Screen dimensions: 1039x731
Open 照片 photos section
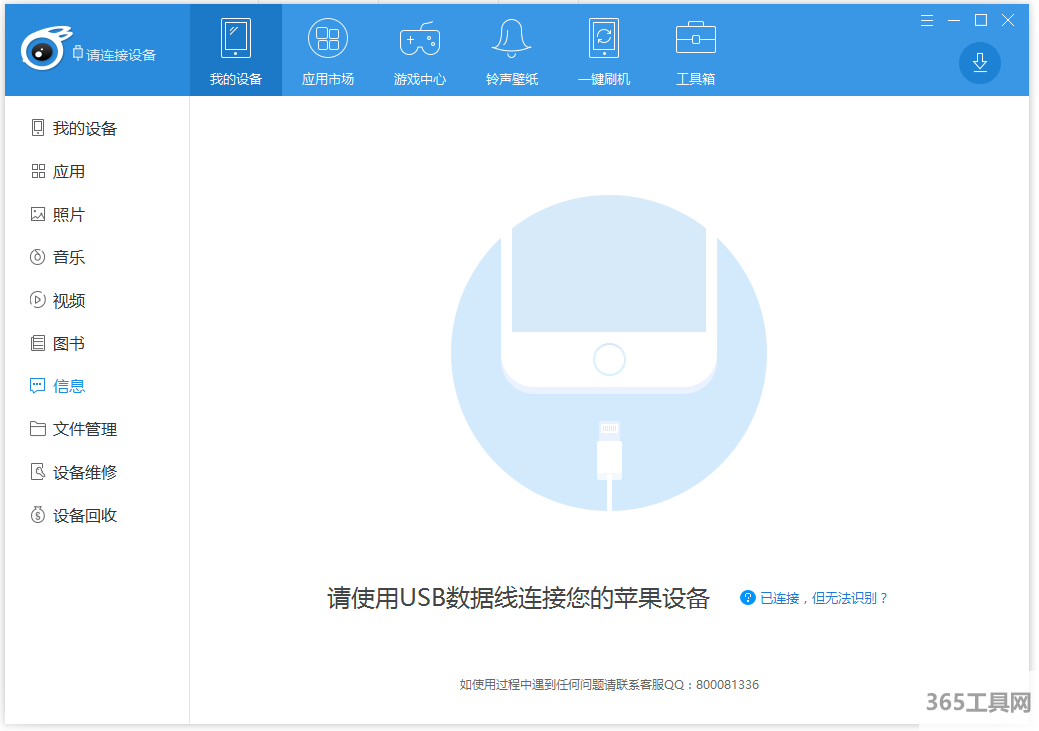click(68, 214)
